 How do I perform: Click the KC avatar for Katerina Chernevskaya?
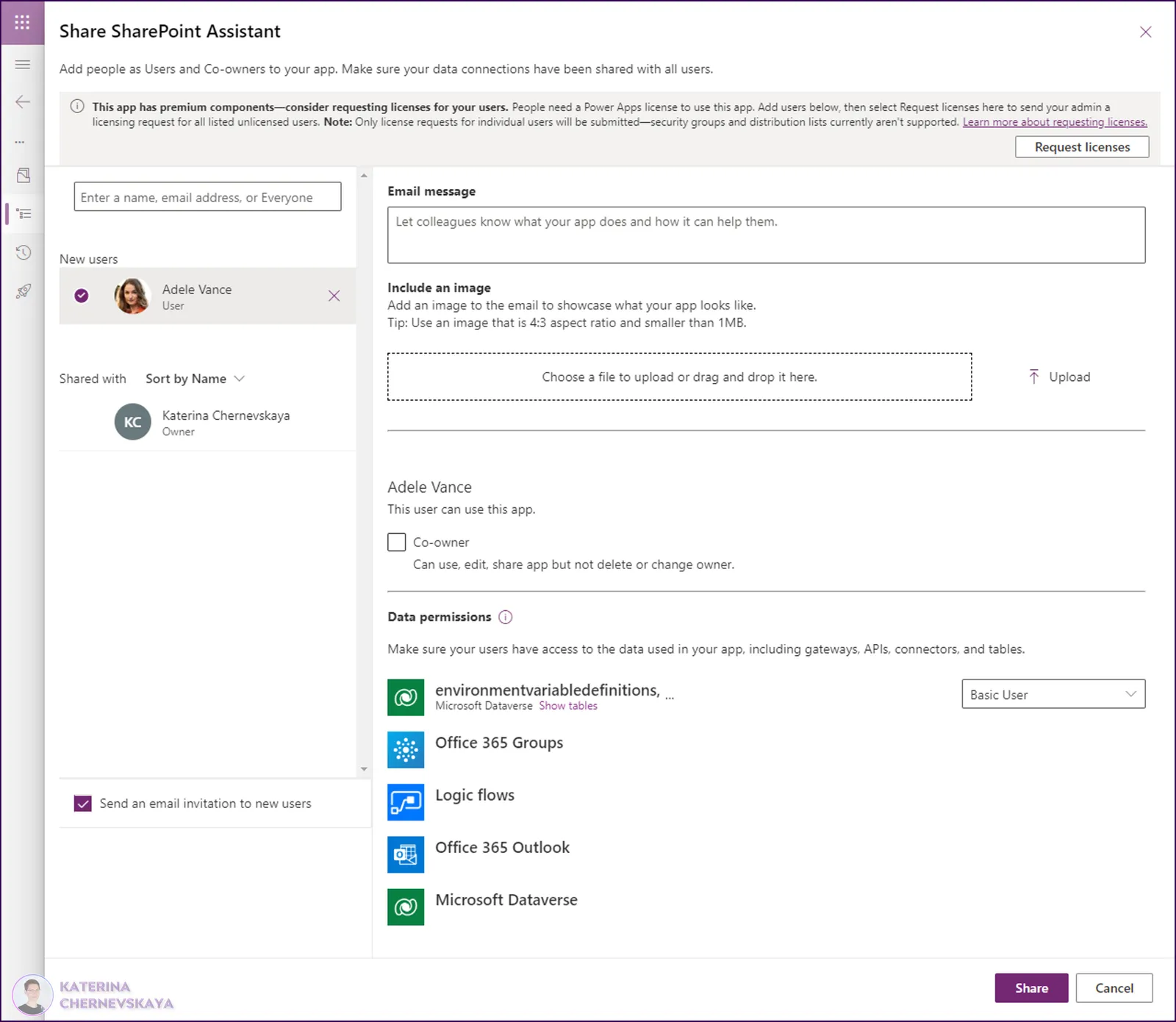133,422
